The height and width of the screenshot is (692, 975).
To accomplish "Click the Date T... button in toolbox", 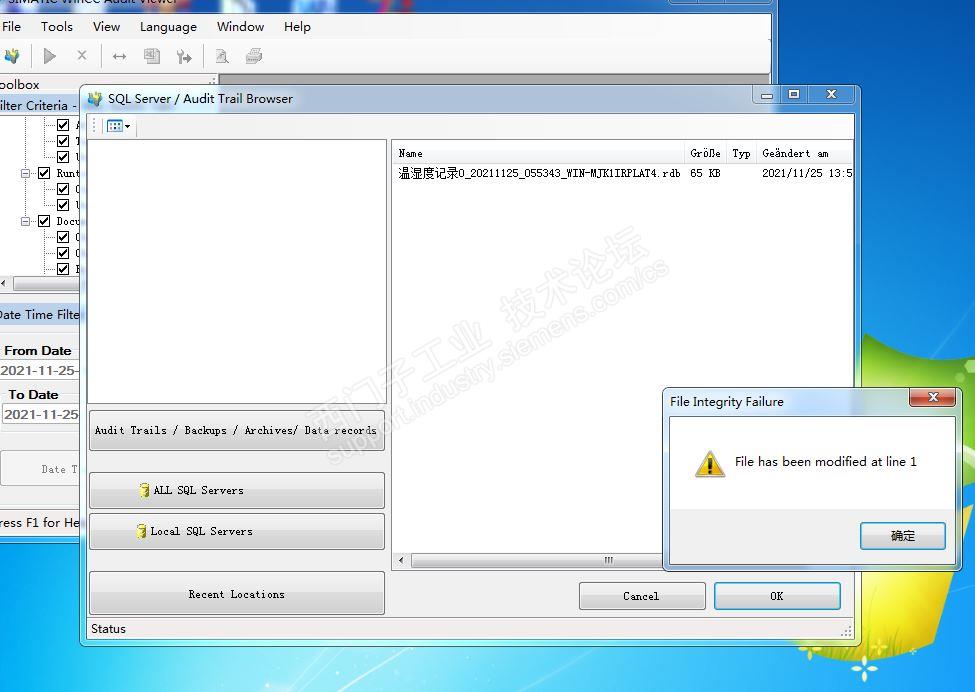I will [40, 469].
